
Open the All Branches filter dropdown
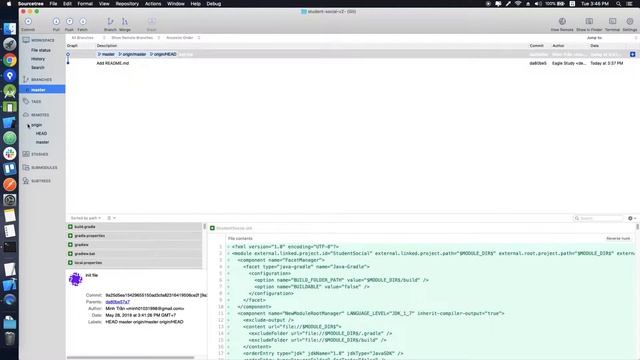pos(88,38)
